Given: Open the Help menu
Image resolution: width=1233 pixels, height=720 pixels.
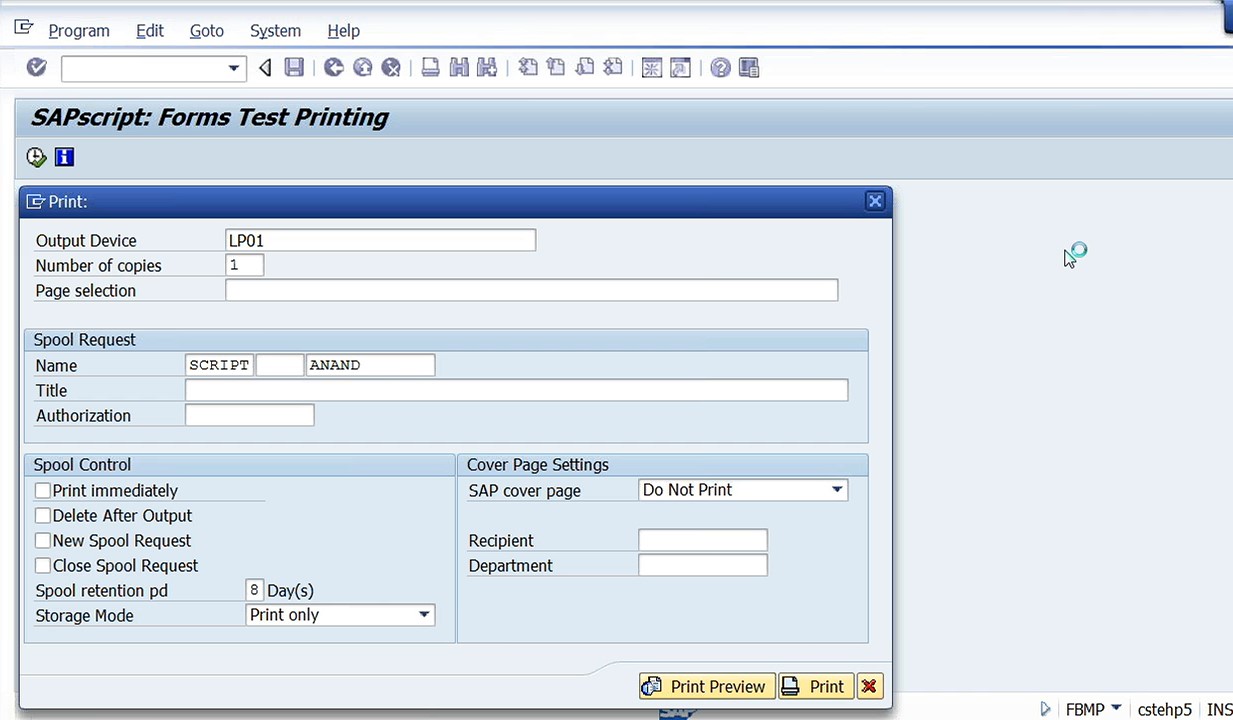Looking at the screenshot, I should [x=344, y=31].
